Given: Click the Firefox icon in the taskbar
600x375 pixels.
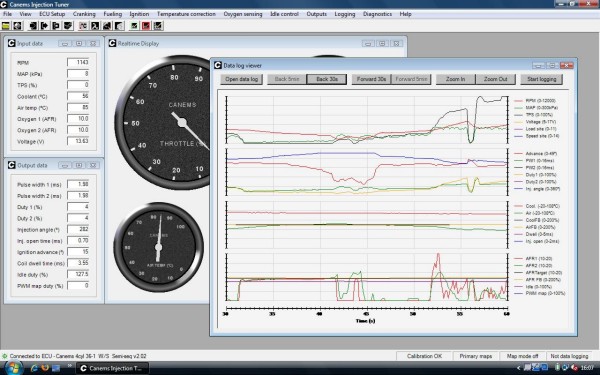Looking at the screenshot, I should [x=45, y=368].
